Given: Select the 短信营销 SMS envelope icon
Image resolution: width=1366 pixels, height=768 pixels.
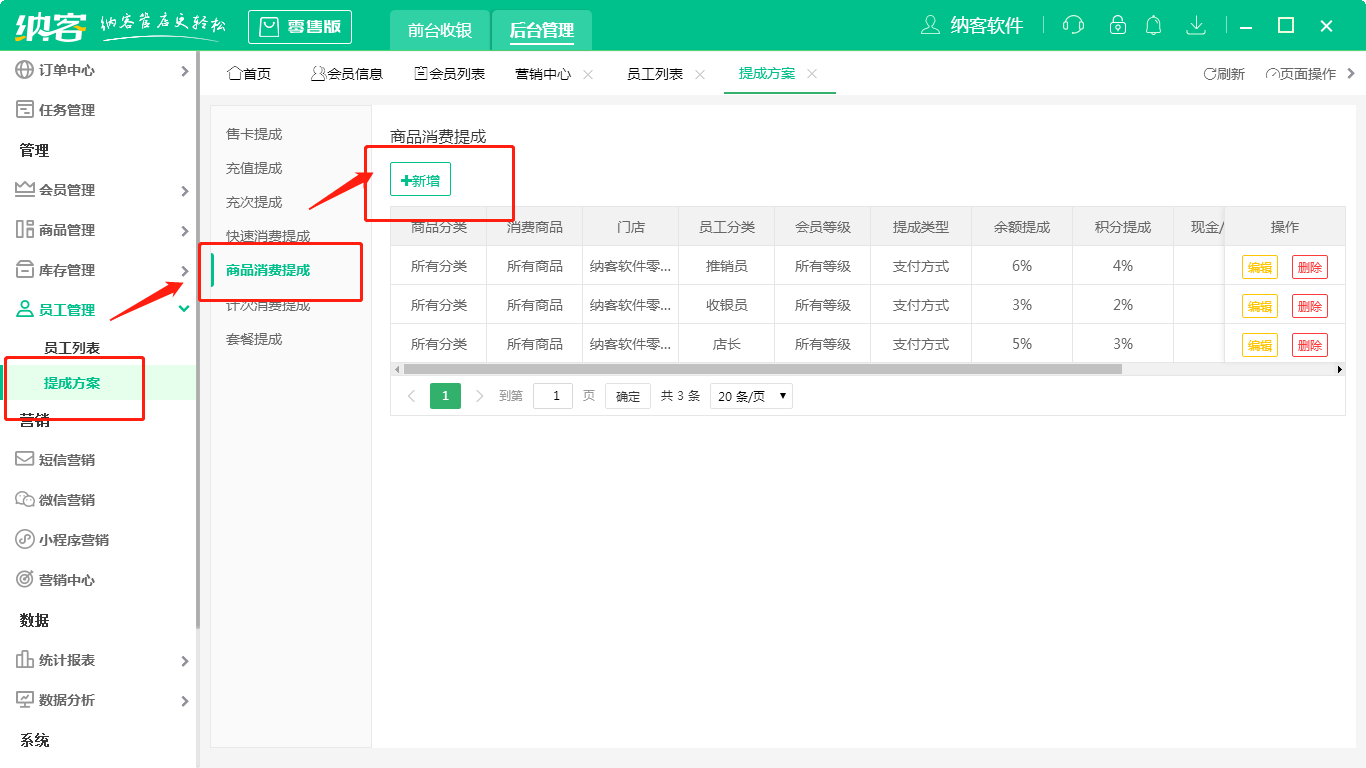Looking at the screenshot, I should [22, 459].
